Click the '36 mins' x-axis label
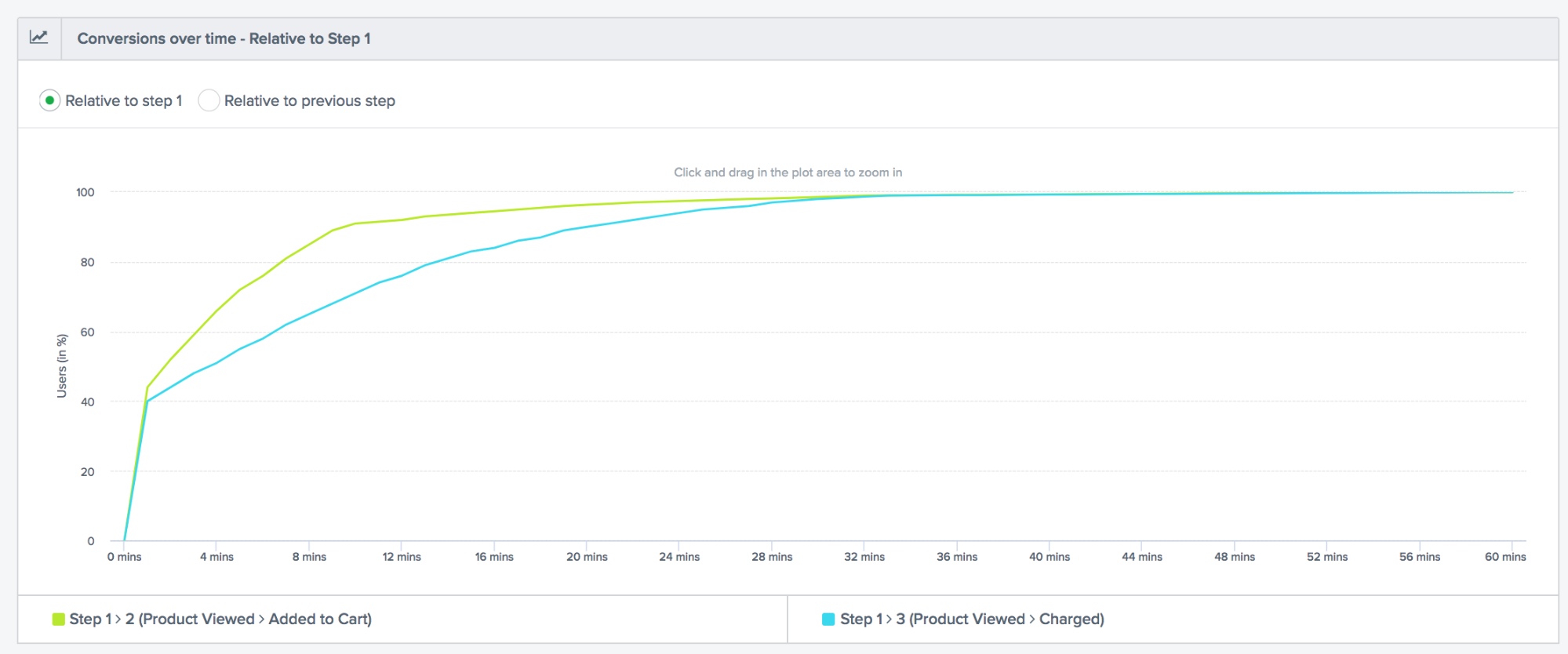This screenshot has width=1568, height=654. click(957, 557)
